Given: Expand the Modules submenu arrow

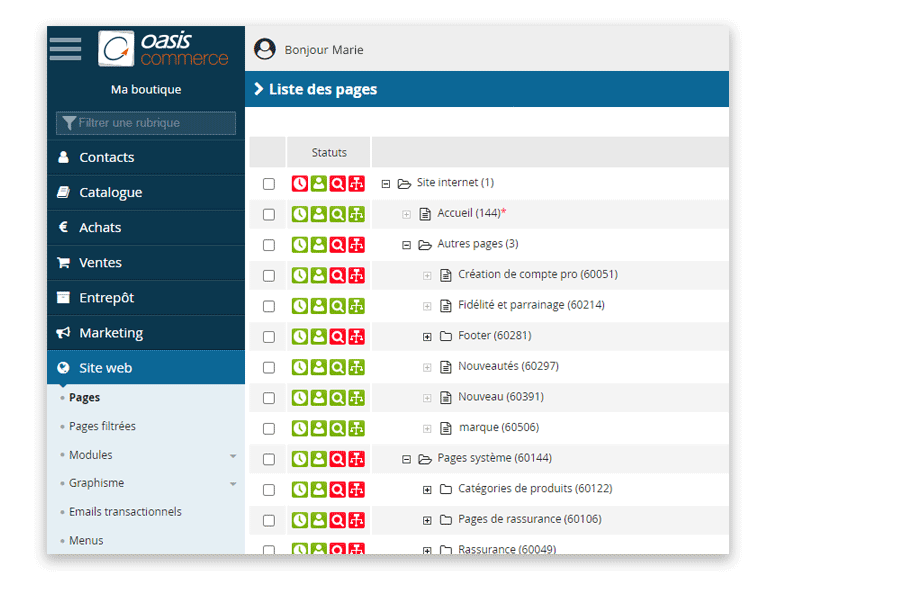Looking at the screenshot, I should (x=233, y=456).
